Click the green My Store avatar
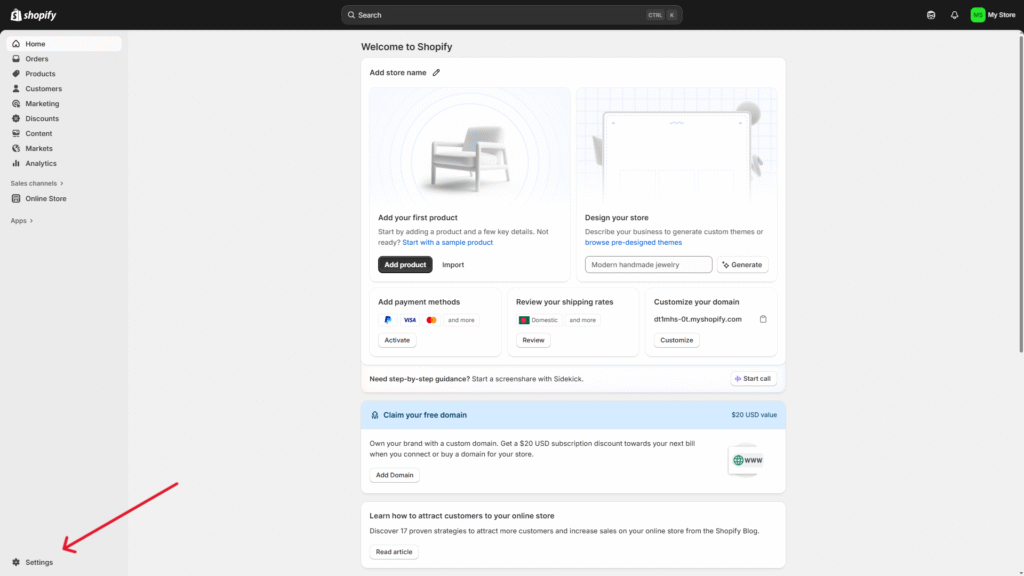The image size is (1024, 576). click(x=977, y=15)
